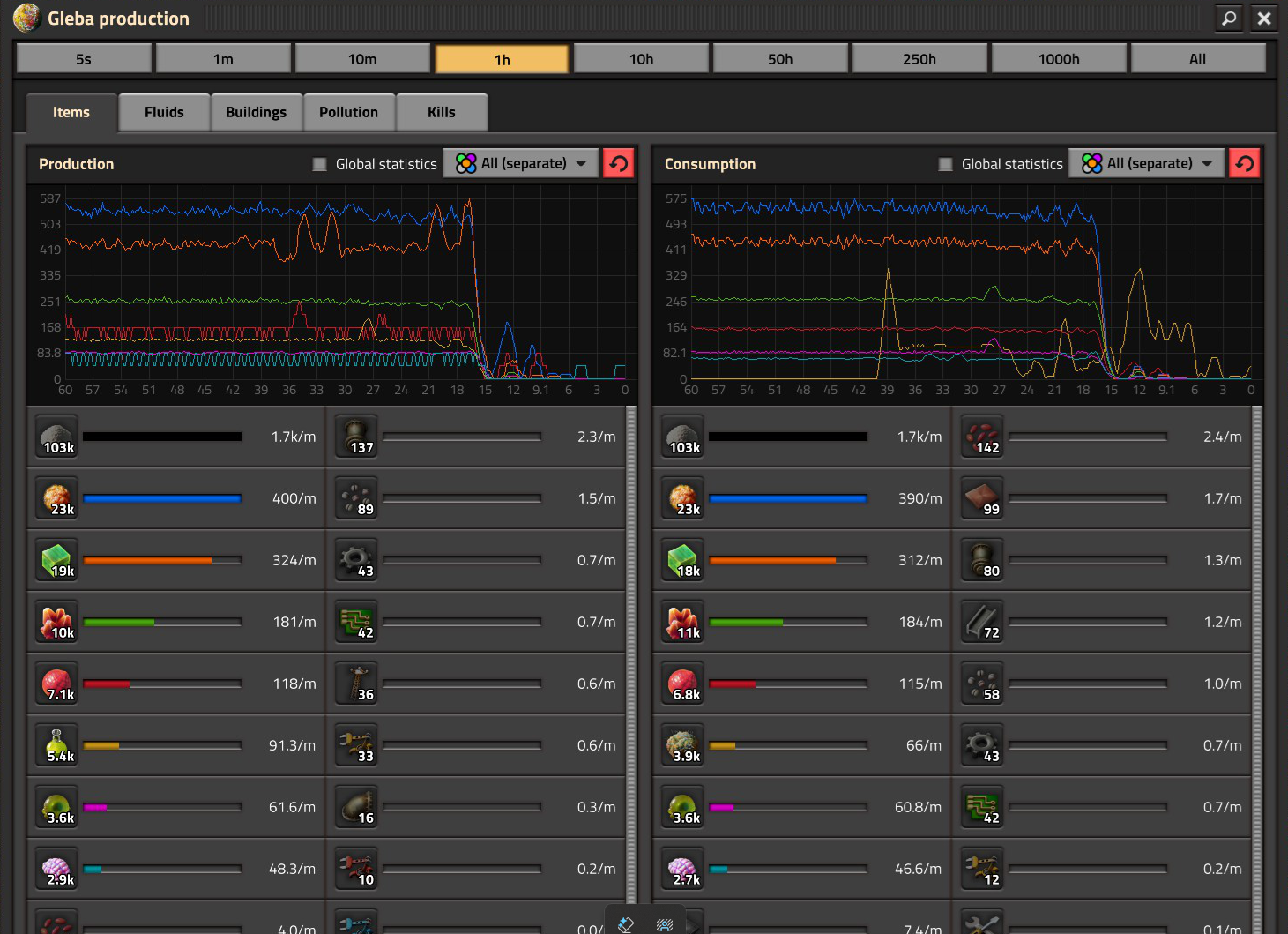The width and height of the screenshot is (1288, 934).
Task: Click the green jelly cube icon showing 19k
Action: coord(57,560)
